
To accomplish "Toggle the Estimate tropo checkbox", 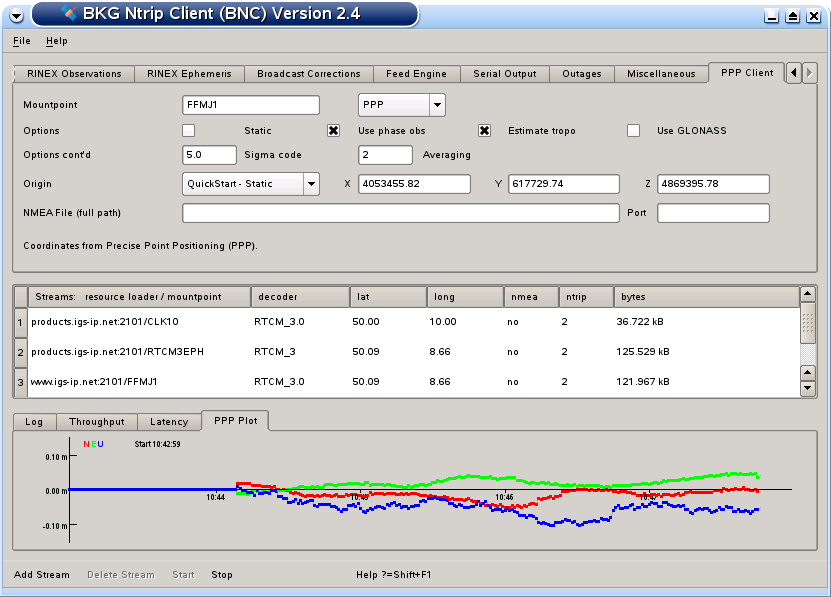I will tap(484, 130).
